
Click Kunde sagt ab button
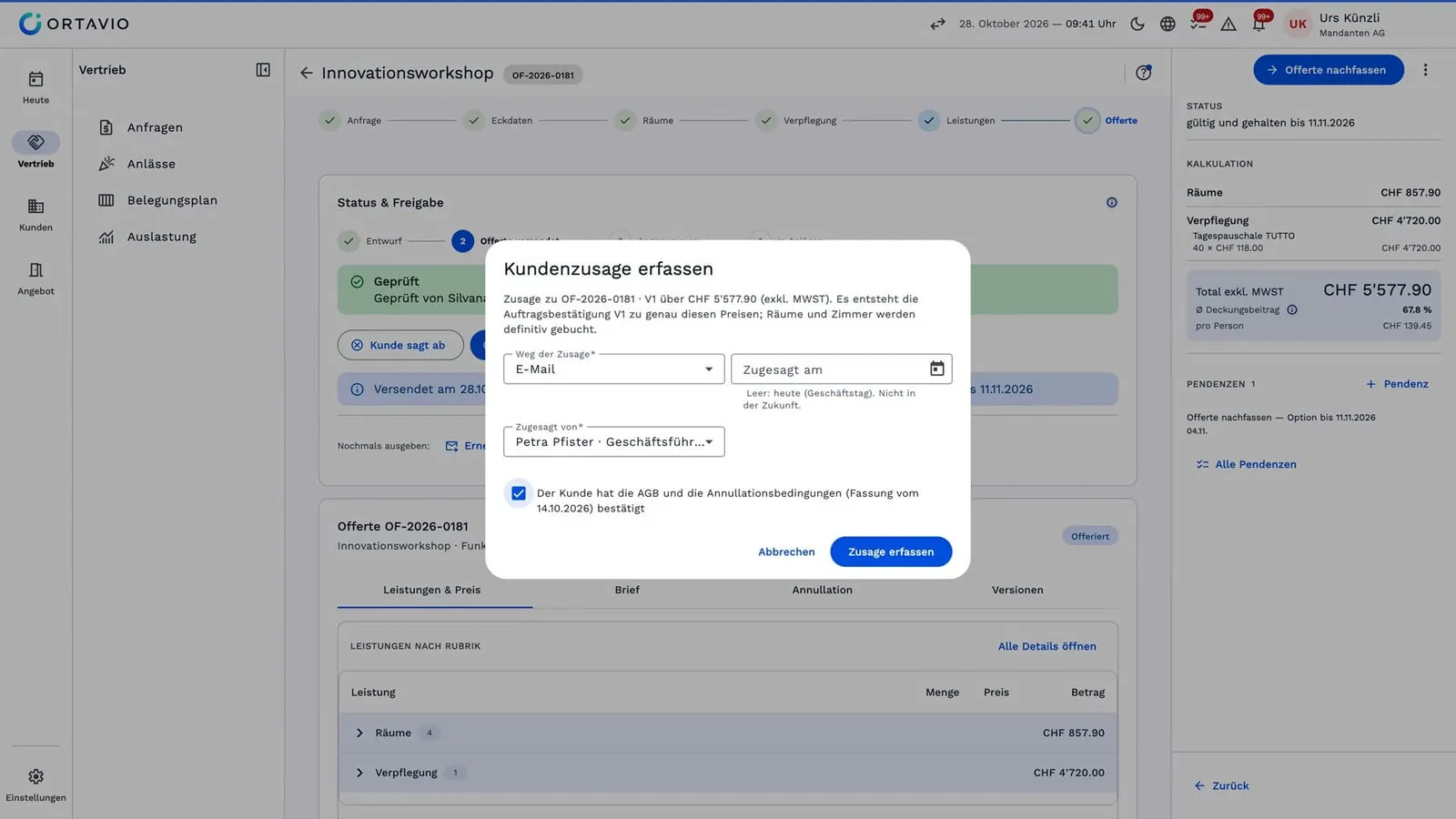tap(400, 345)
